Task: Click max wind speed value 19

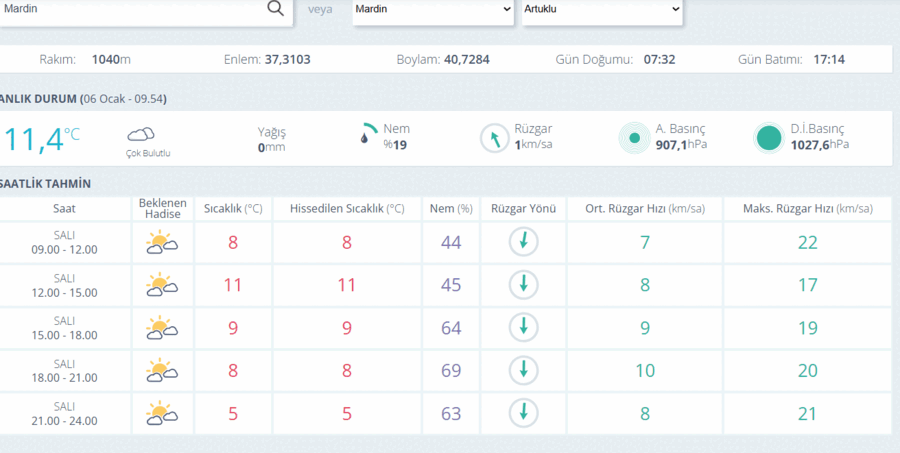Action: (x=808, y=328)
